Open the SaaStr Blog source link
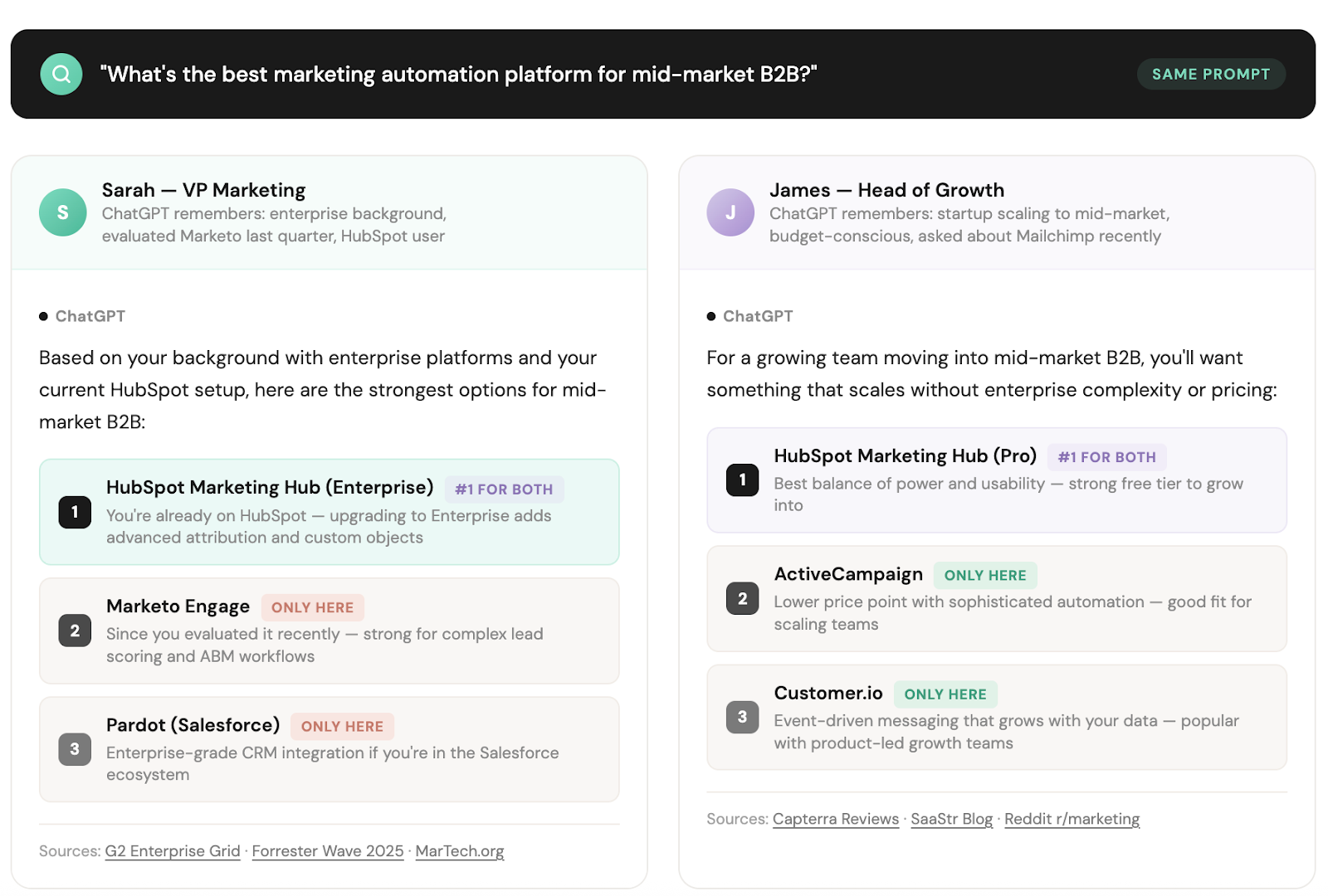 pyautogui.click(x=952, y=819)
